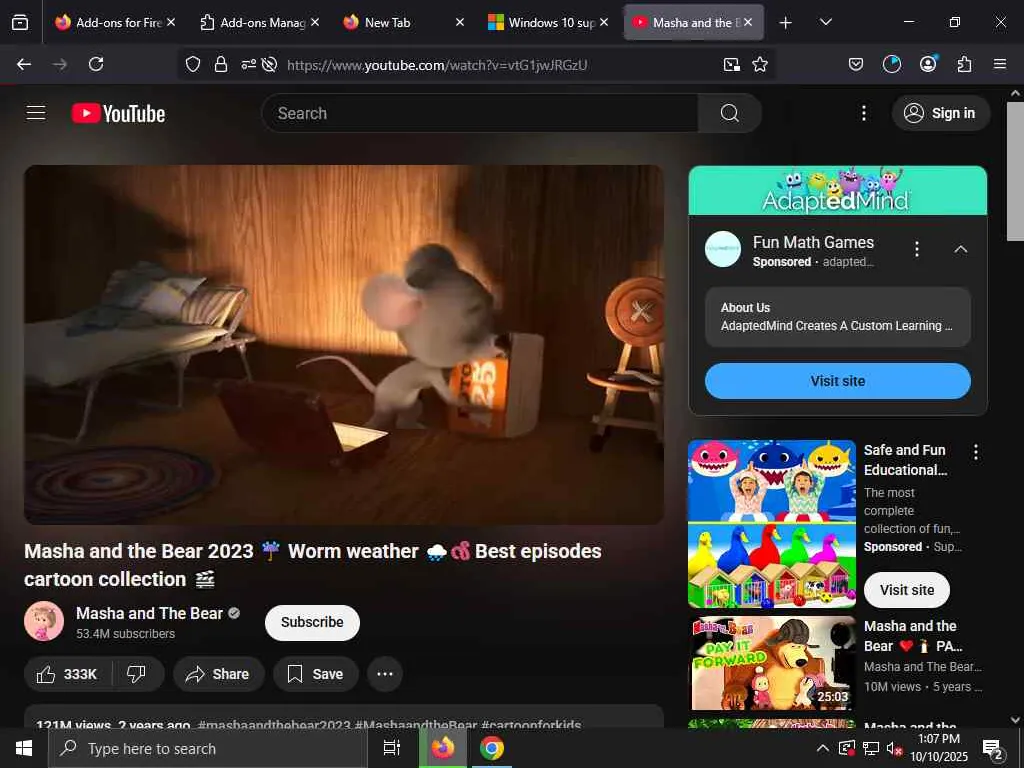Visit site for Fun Math Games ad
1024x768 pixels.
[x=838, y=381]
